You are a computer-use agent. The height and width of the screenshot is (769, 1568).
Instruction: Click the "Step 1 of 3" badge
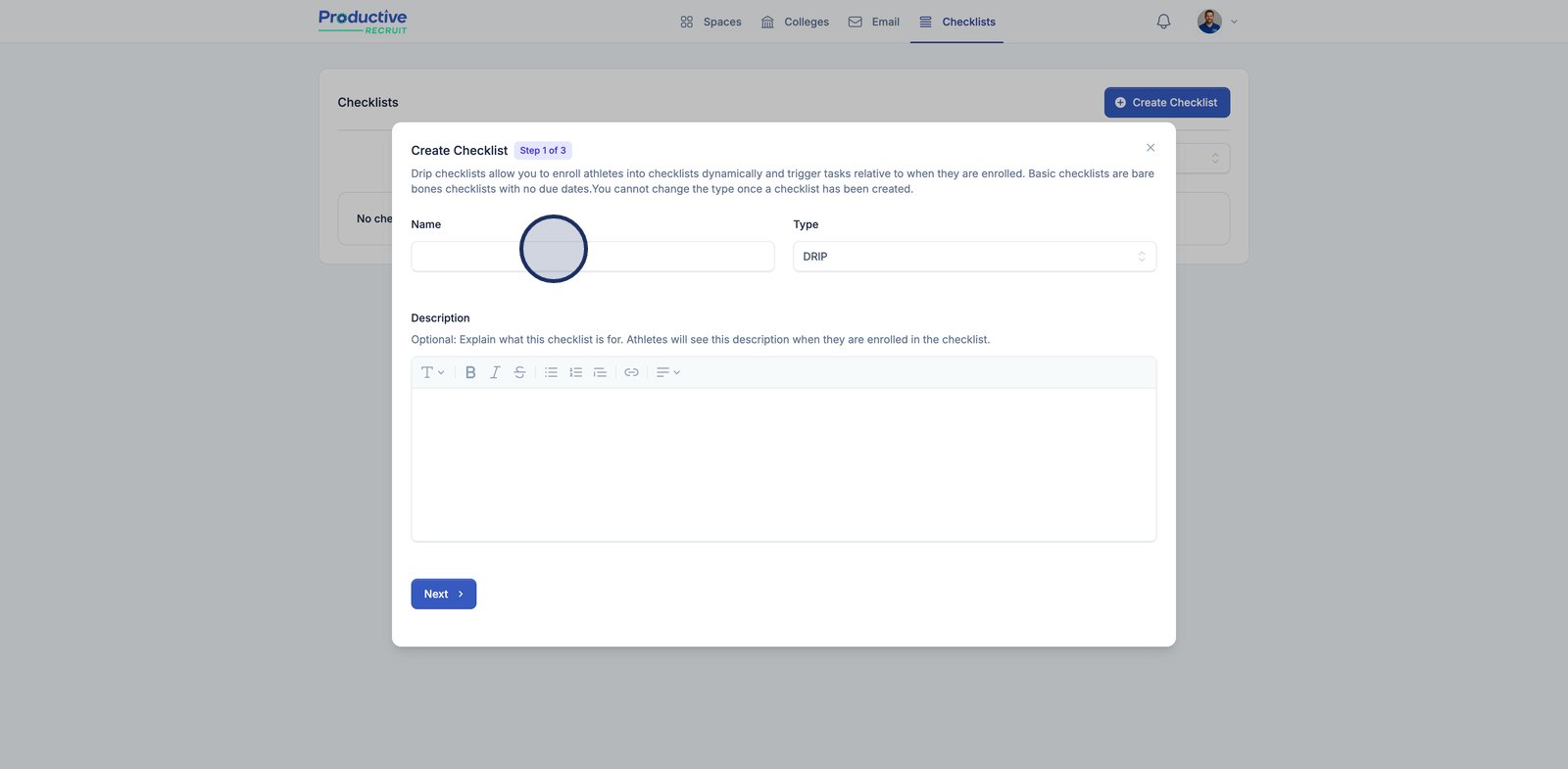(543, 151)
